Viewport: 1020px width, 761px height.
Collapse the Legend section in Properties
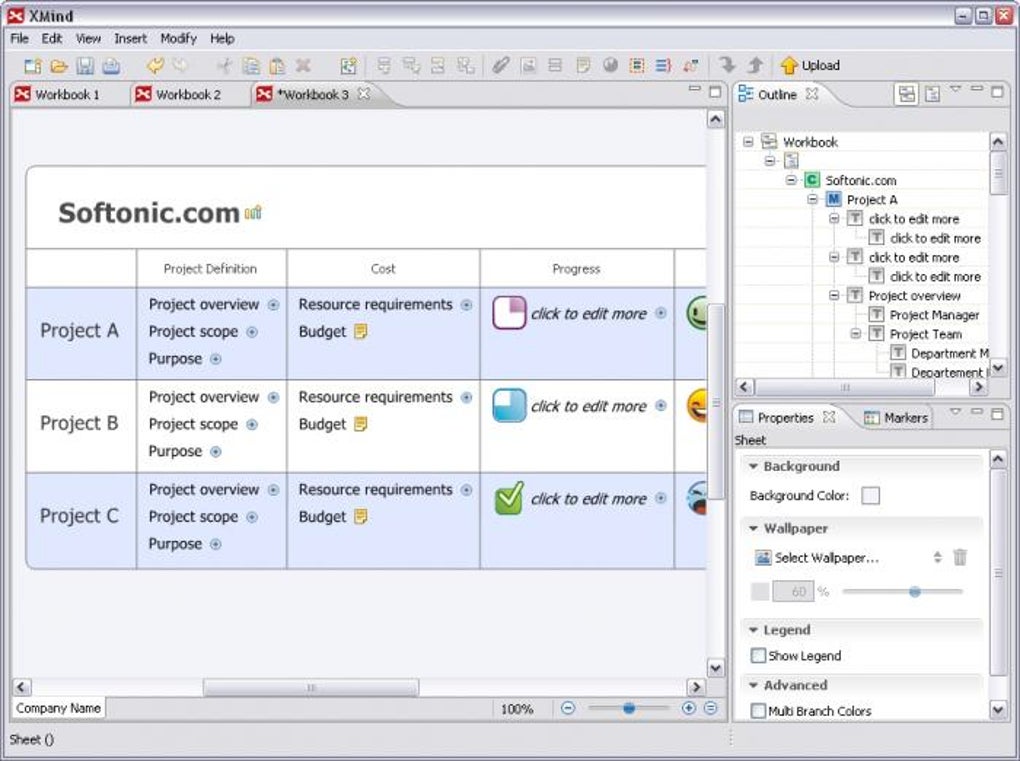tap(753, 630)
